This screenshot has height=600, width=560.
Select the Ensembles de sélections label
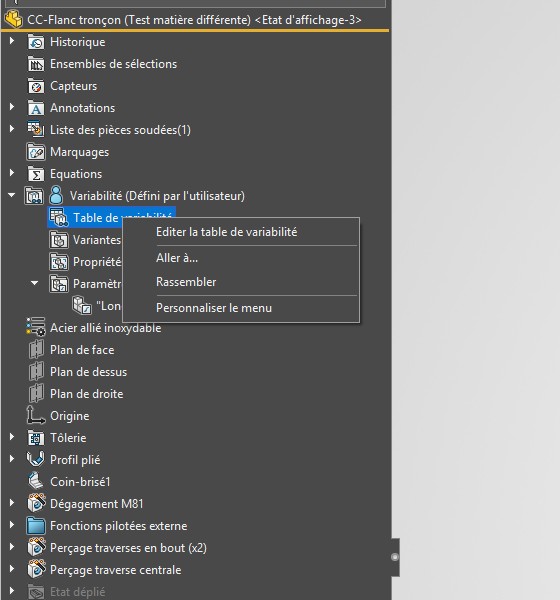(x=113, y=64)
